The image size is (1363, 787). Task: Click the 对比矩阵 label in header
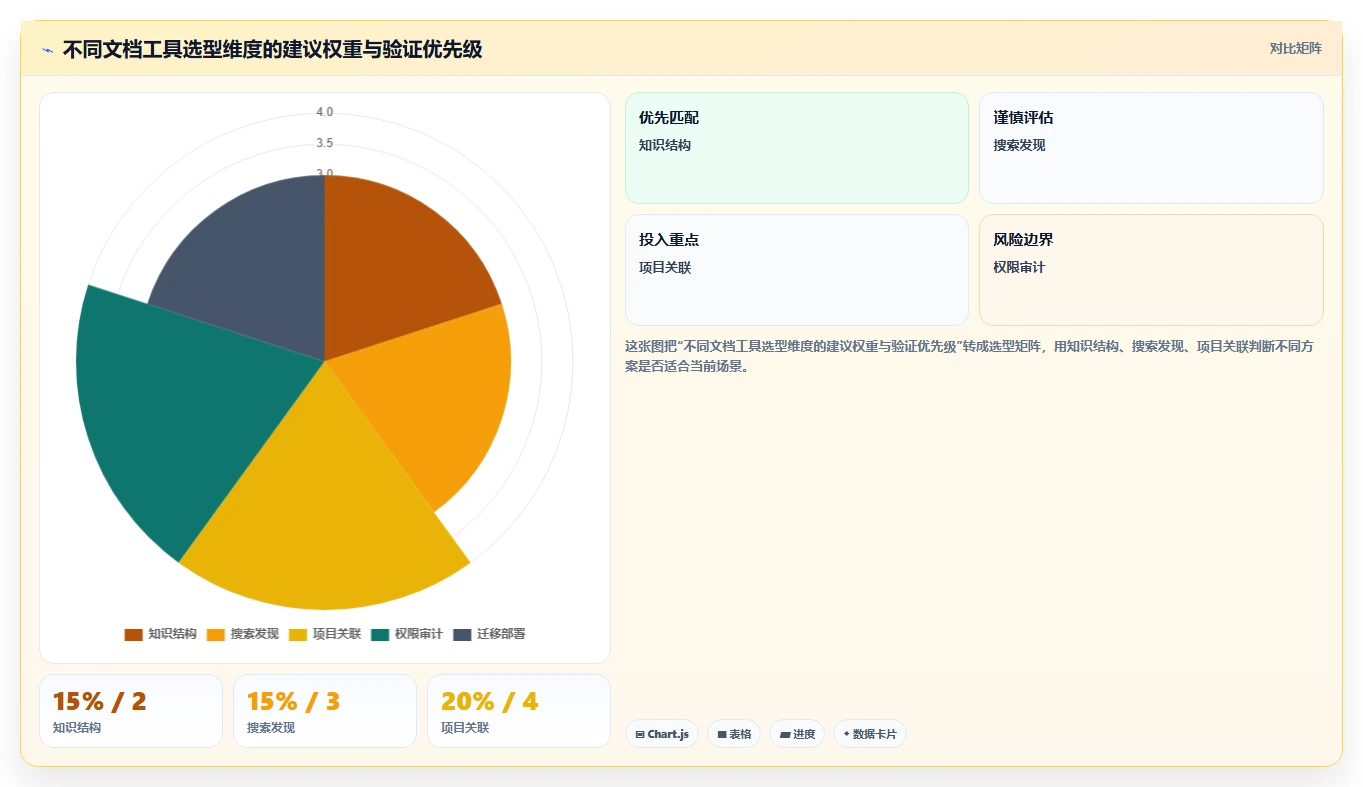pyautogui.click(x=1296, y=49)
